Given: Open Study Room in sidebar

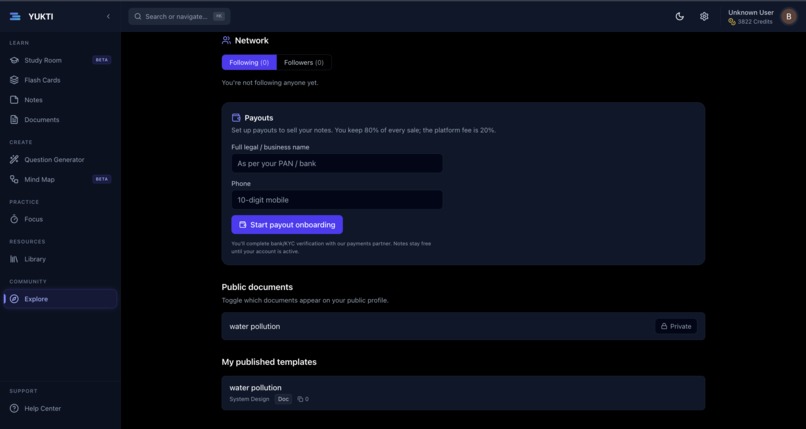Looking at the screenshot, I should (x=60, y=60).
